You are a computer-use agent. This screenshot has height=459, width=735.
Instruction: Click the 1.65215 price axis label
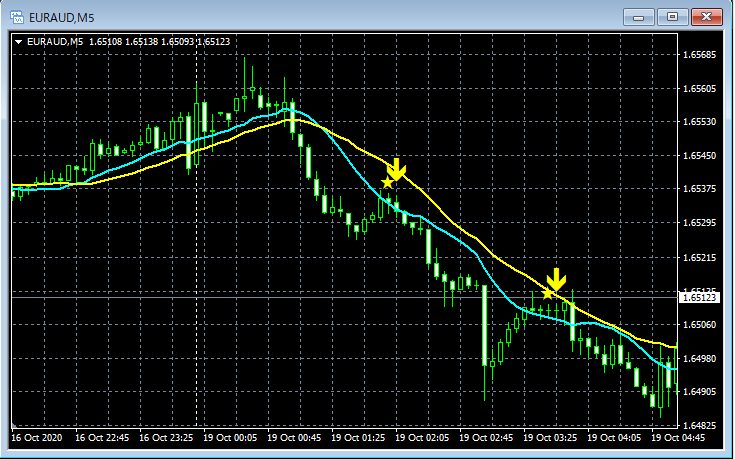coord(699,257)
